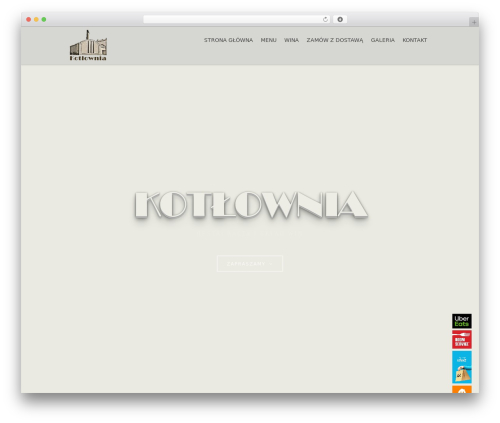Click the Kotłownia building logo

click(88, 45)
